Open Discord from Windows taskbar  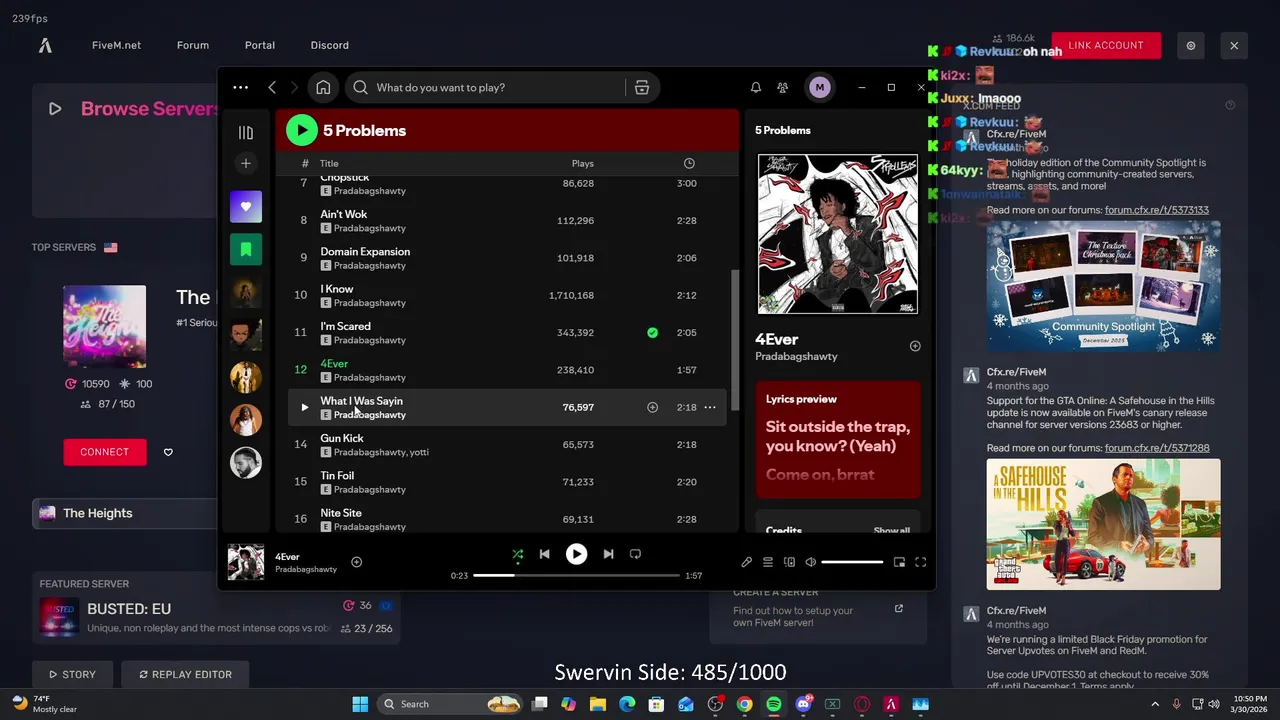point(803,704)
